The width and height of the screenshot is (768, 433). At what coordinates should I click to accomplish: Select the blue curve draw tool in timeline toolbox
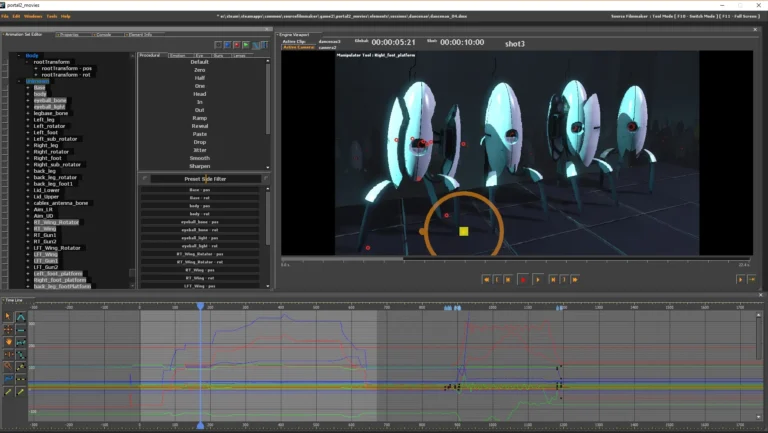pos(8,379)
